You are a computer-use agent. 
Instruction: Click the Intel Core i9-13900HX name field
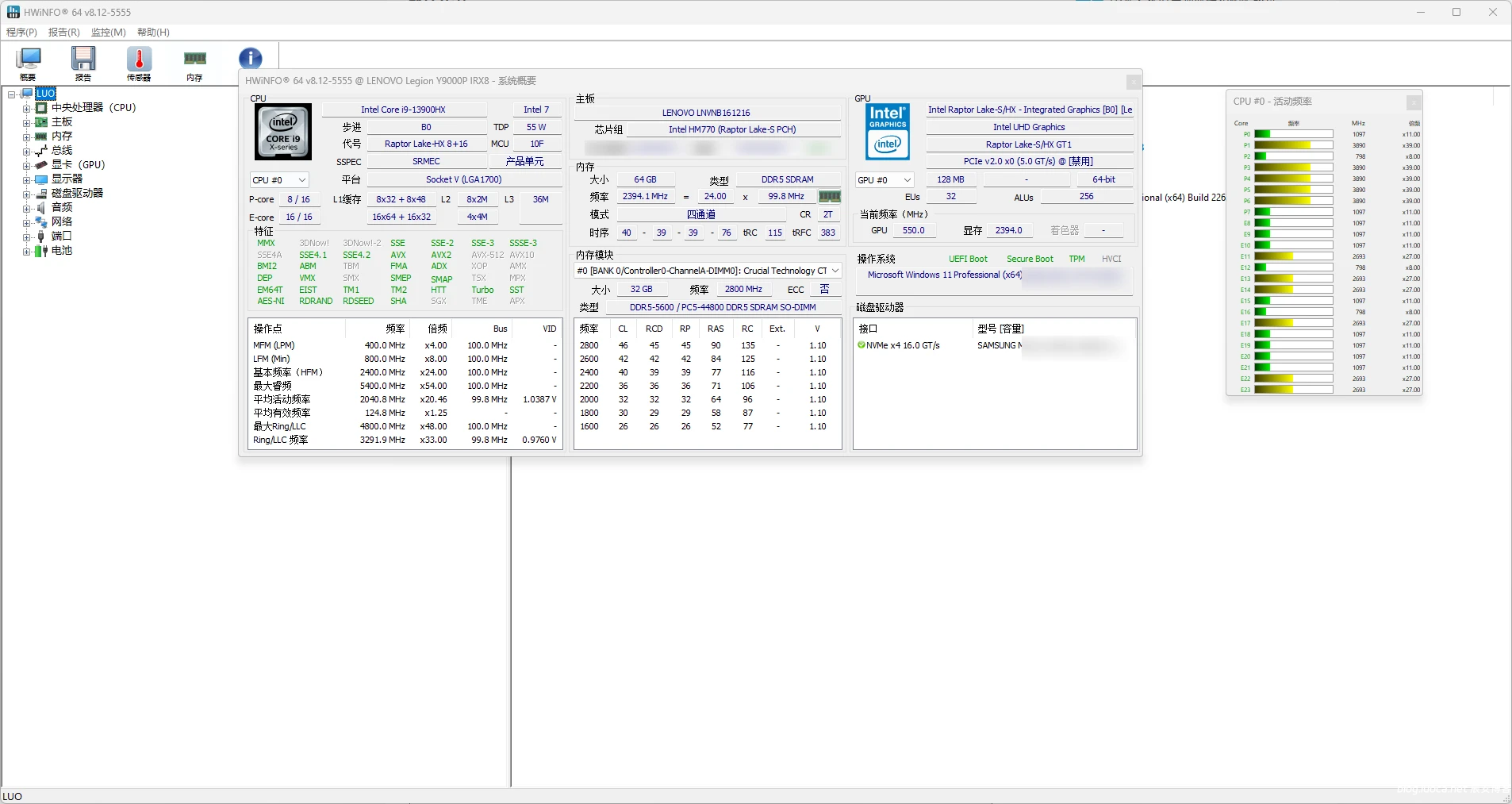[404, 110]
